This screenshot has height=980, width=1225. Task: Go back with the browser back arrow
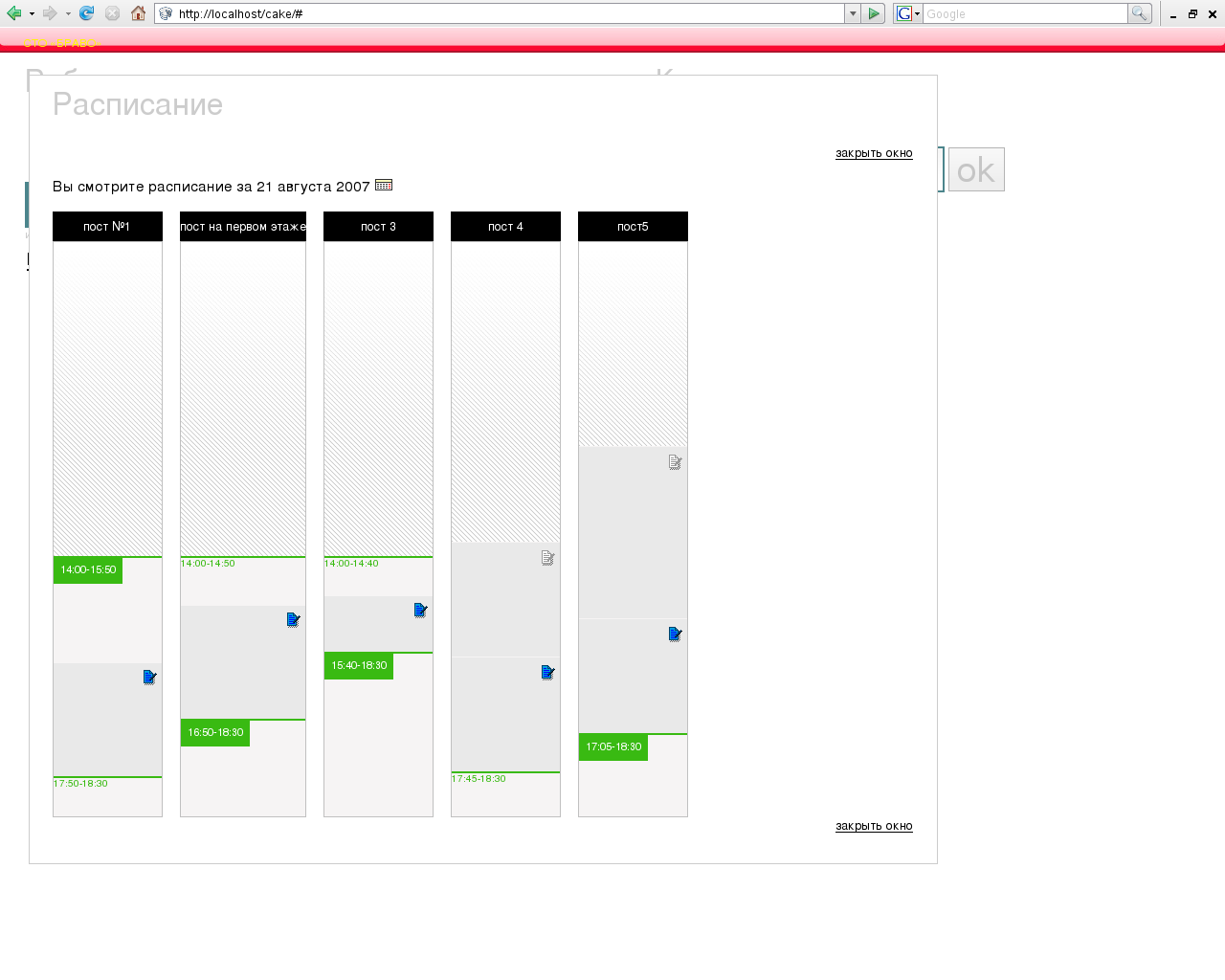point(14,13)
